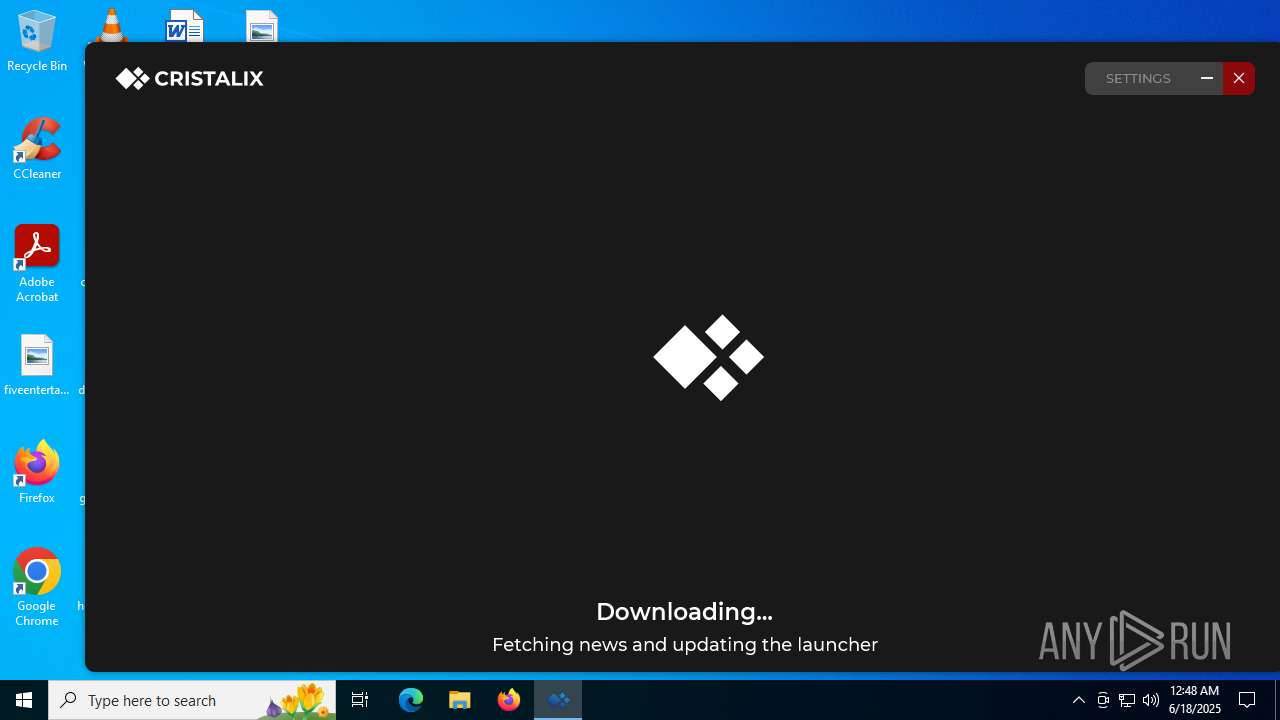
Task: Select the VLC cone desktop icon
Action: 111,26
